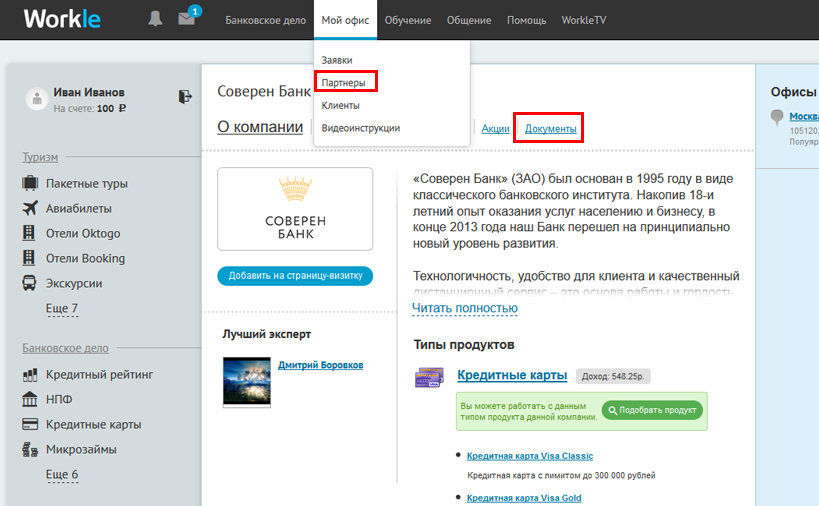Screen dimensions: 819x506
Task: Open the Кредитные карты product type link
Action: point(512,375)
